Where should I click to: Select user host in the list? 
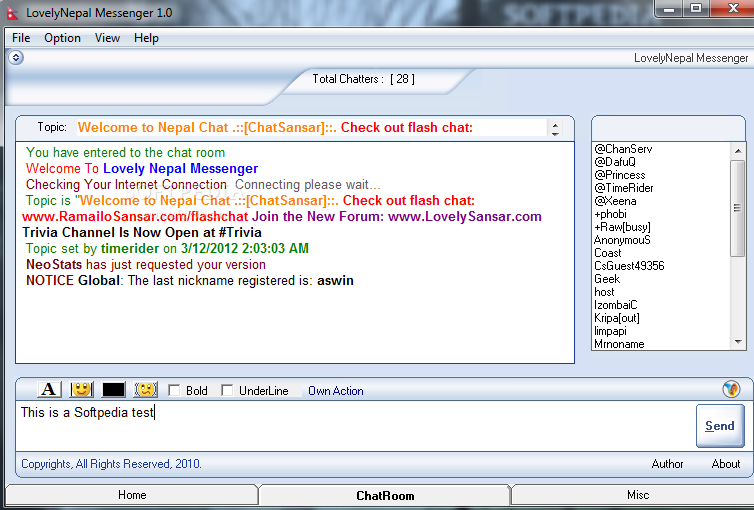tap(604, 292)
